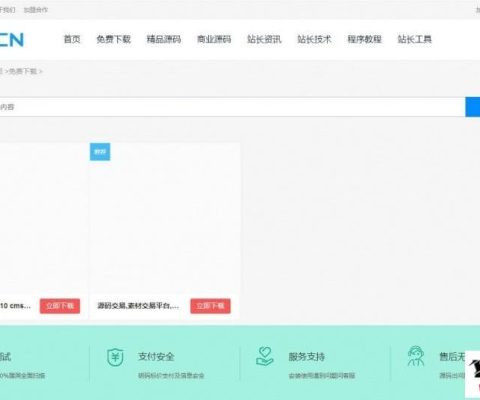Open the floating widget image at bottom right

(x=473, y=373)
